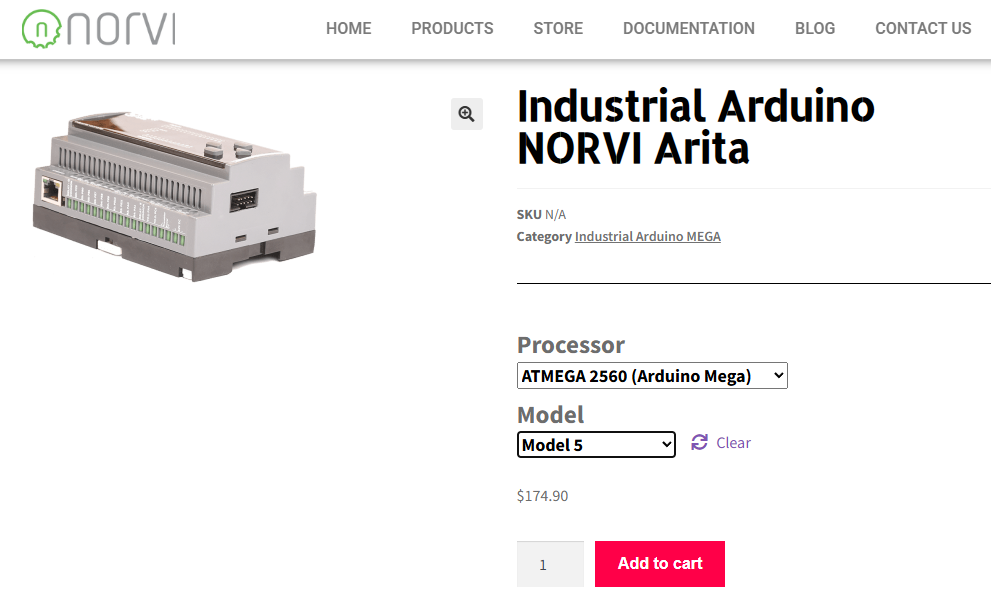Viewport: 991px width, 604px height.
Task: Reset variations with the Clear refresh icon
Action: click(x=699, y=442)
